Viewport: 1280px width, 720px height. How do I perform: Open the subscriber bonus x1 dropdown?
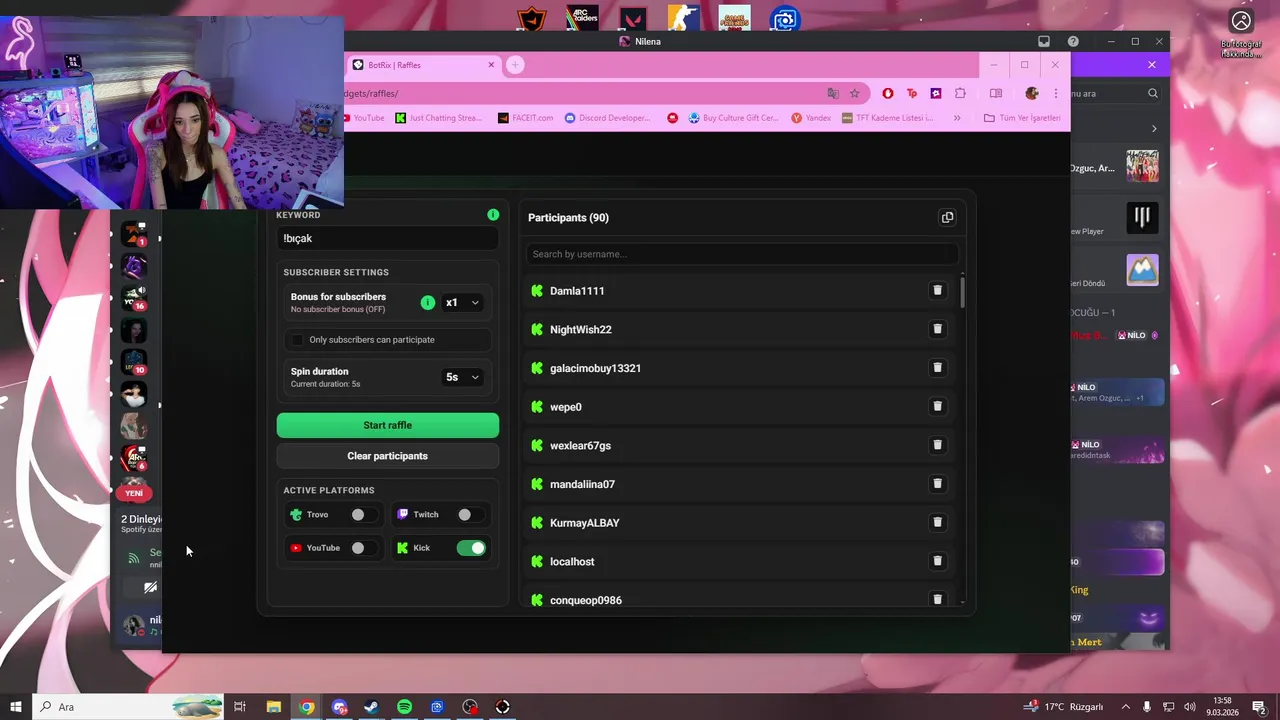tap(462, 302)
